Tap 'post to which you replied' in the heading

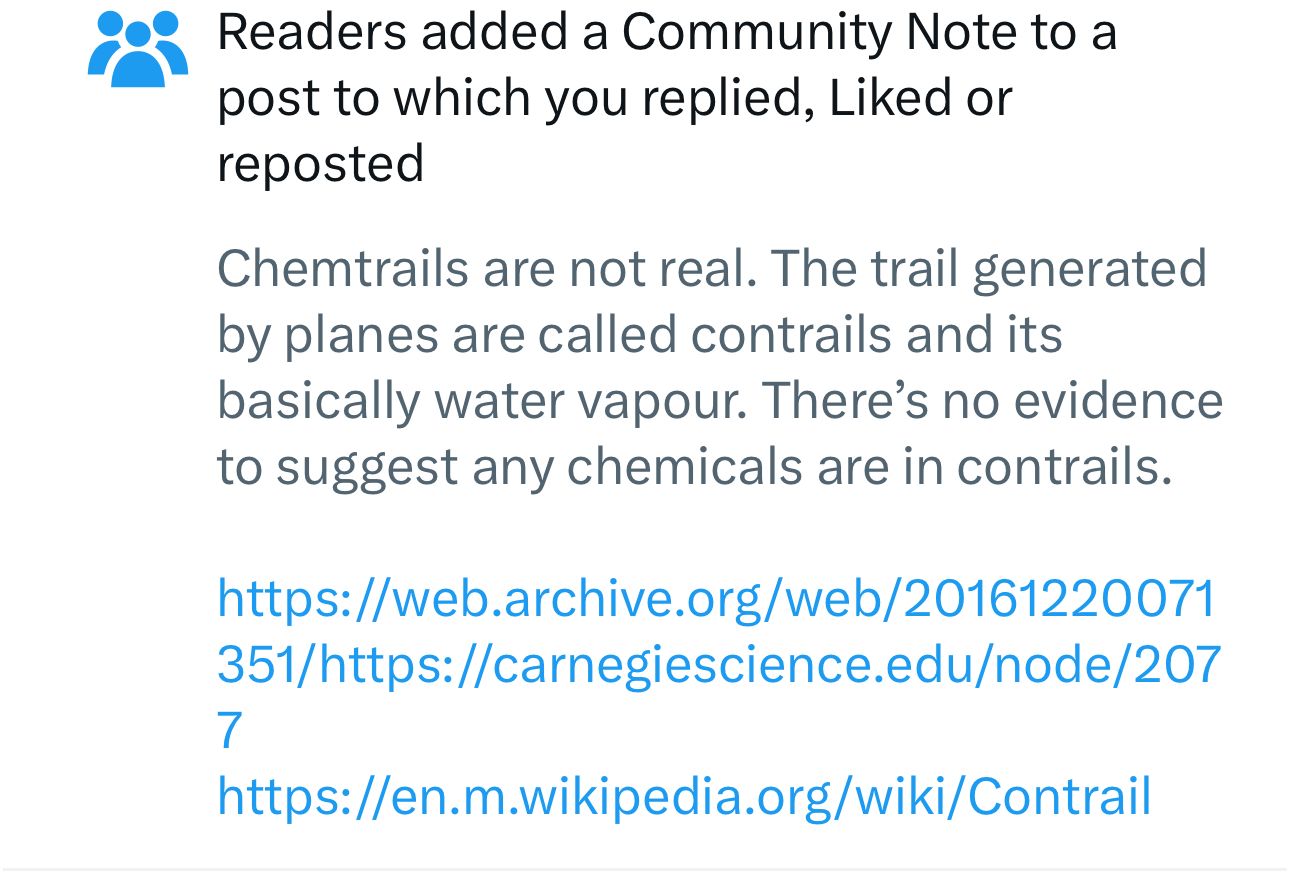(515, 98)
